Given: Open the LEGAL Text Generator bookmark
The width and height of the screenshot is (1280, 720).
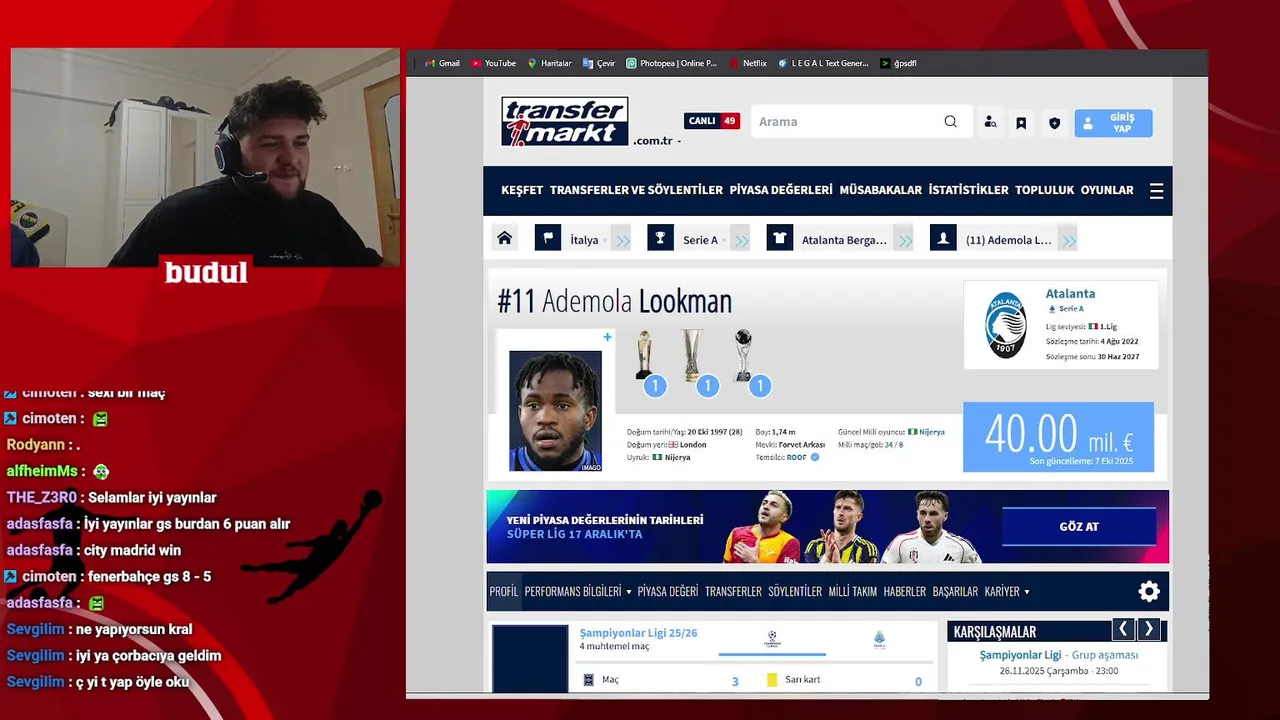Looking at the screenshot, I should 823,63.
